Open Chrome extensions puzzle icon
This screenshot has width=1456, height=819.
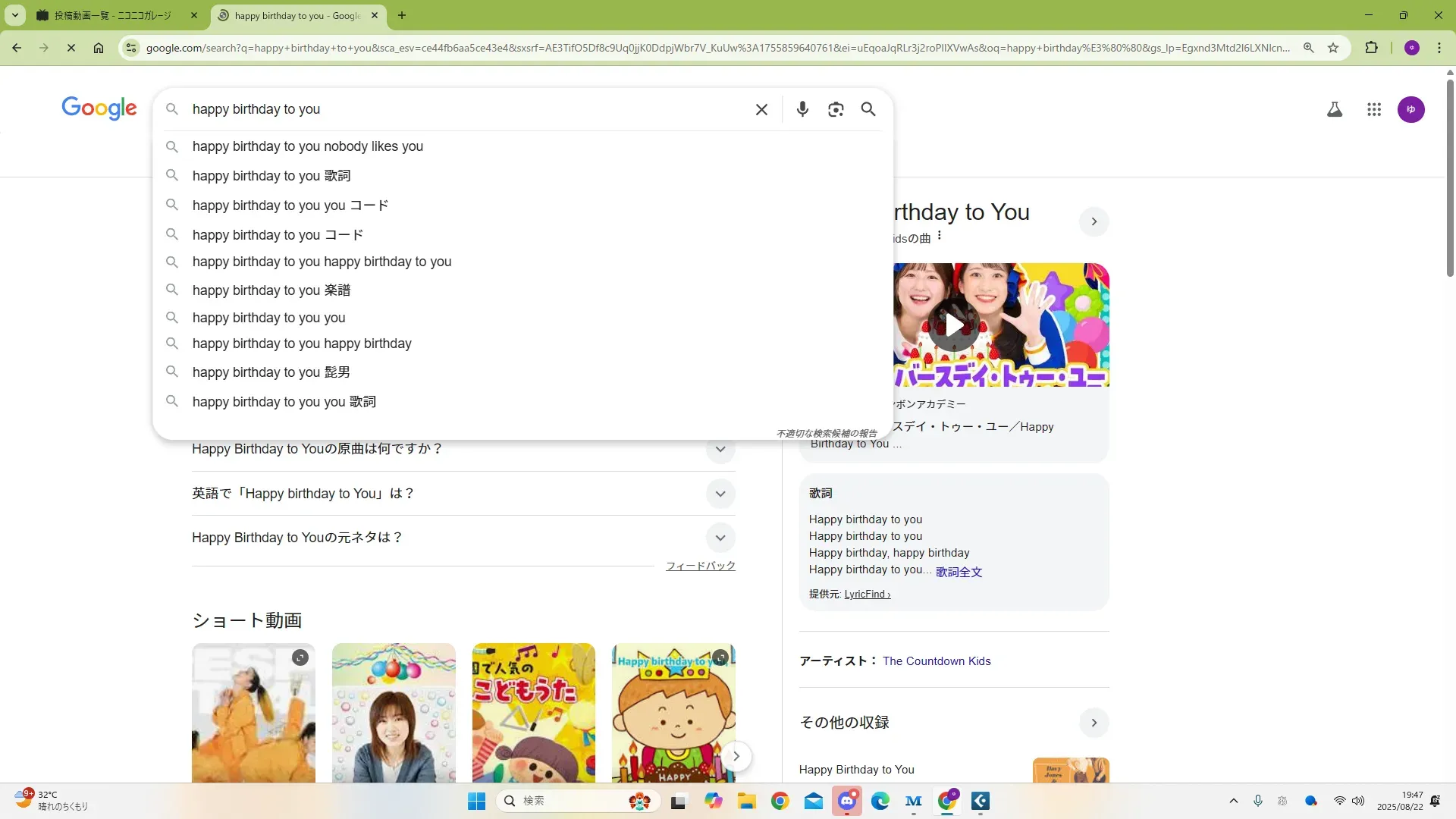pyautogui.click(x=1371, y=48)
